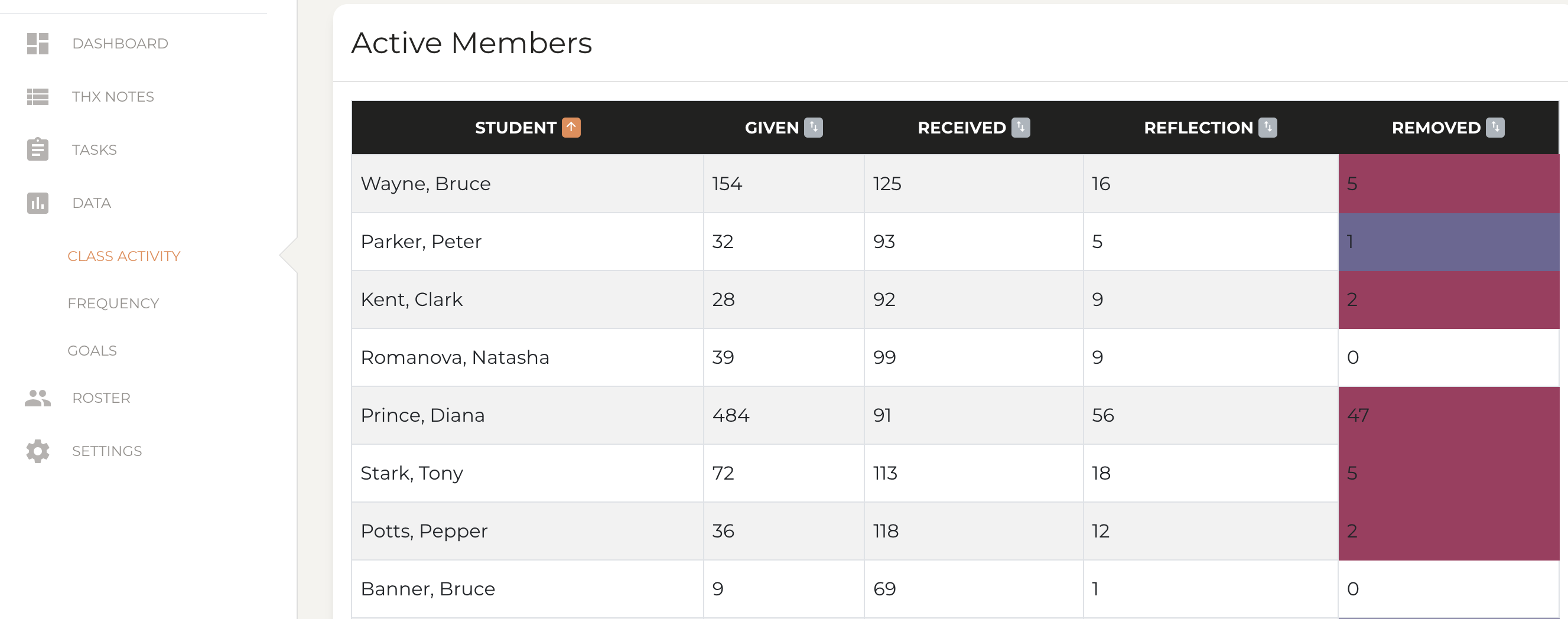Select the Wayne, Bruce student row

coord(425,184)
